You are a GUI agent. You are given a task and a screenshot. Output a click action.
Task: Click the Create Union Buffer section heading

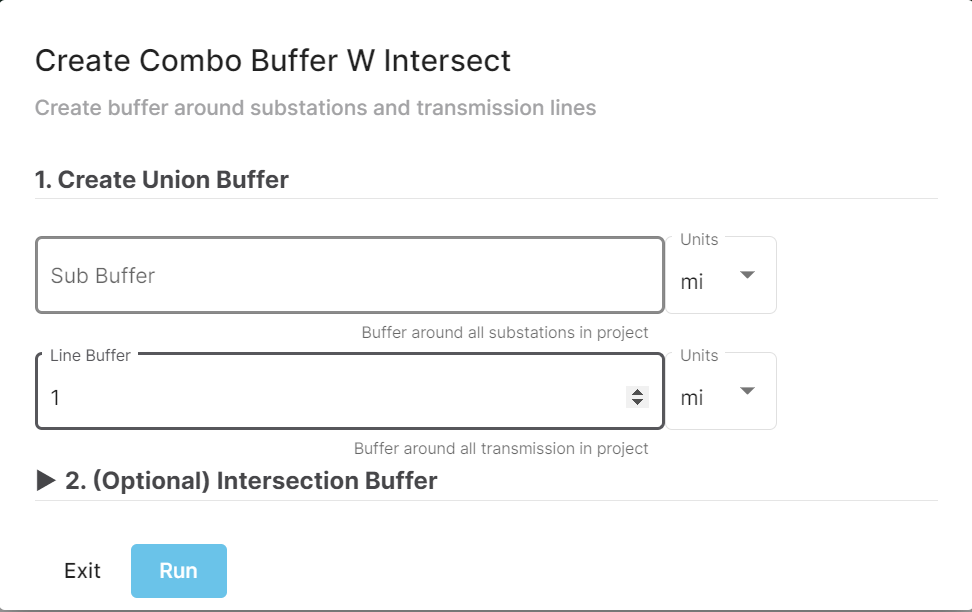161,179
